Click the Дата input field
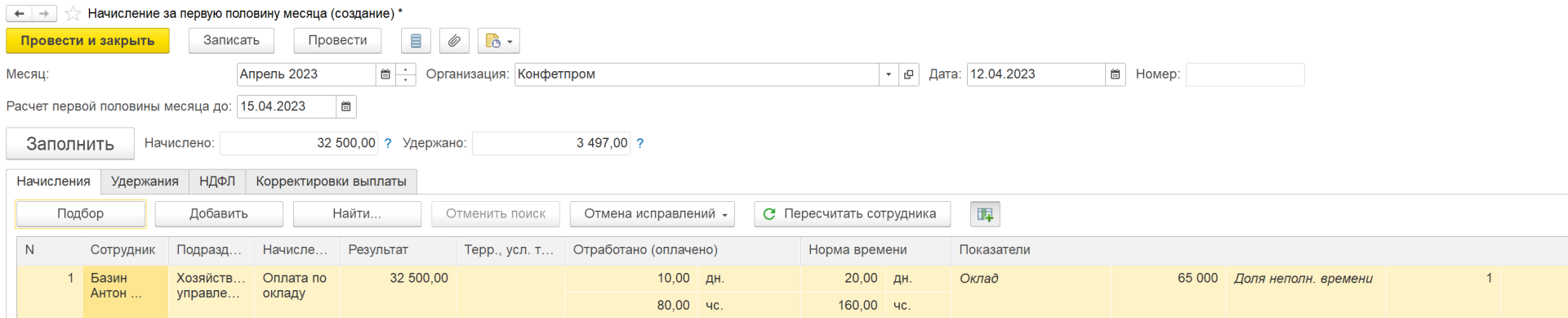The image size is (1568, 318). coord(1036,74)
